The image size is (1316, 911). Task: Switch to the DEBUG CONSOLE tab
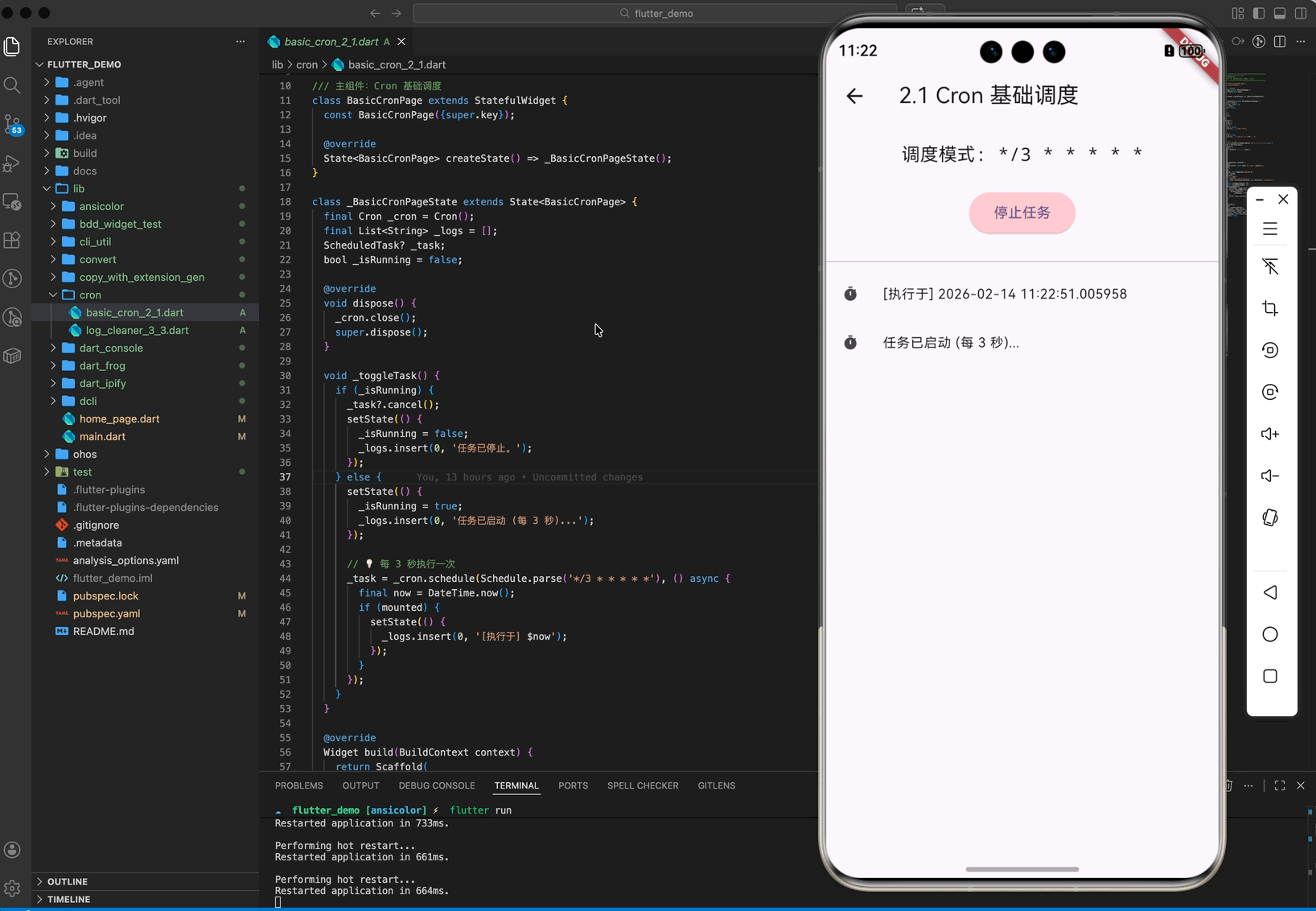437,785
